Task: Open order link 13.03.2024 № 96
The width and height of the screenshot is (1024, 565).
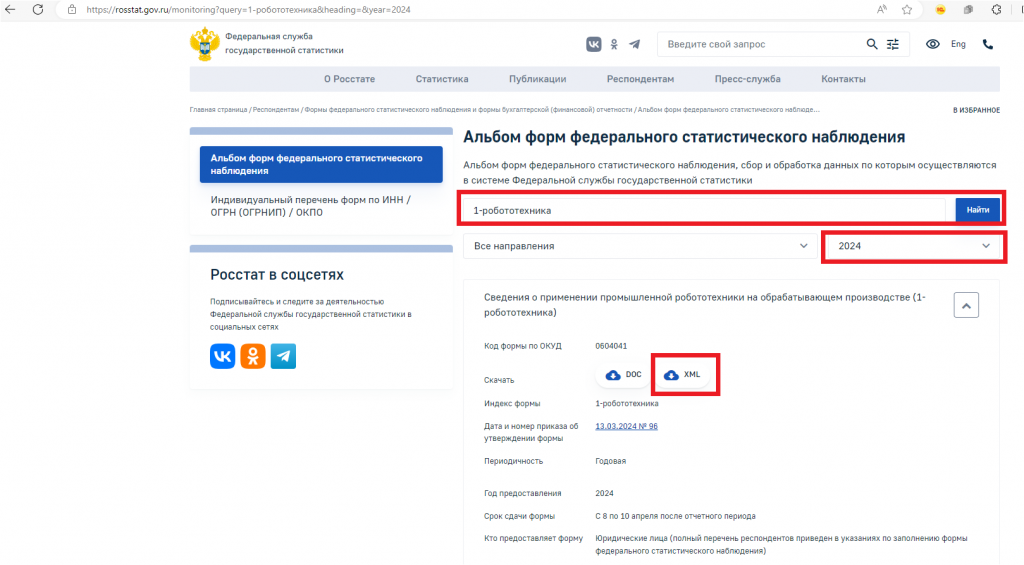Action: point(626,426)
